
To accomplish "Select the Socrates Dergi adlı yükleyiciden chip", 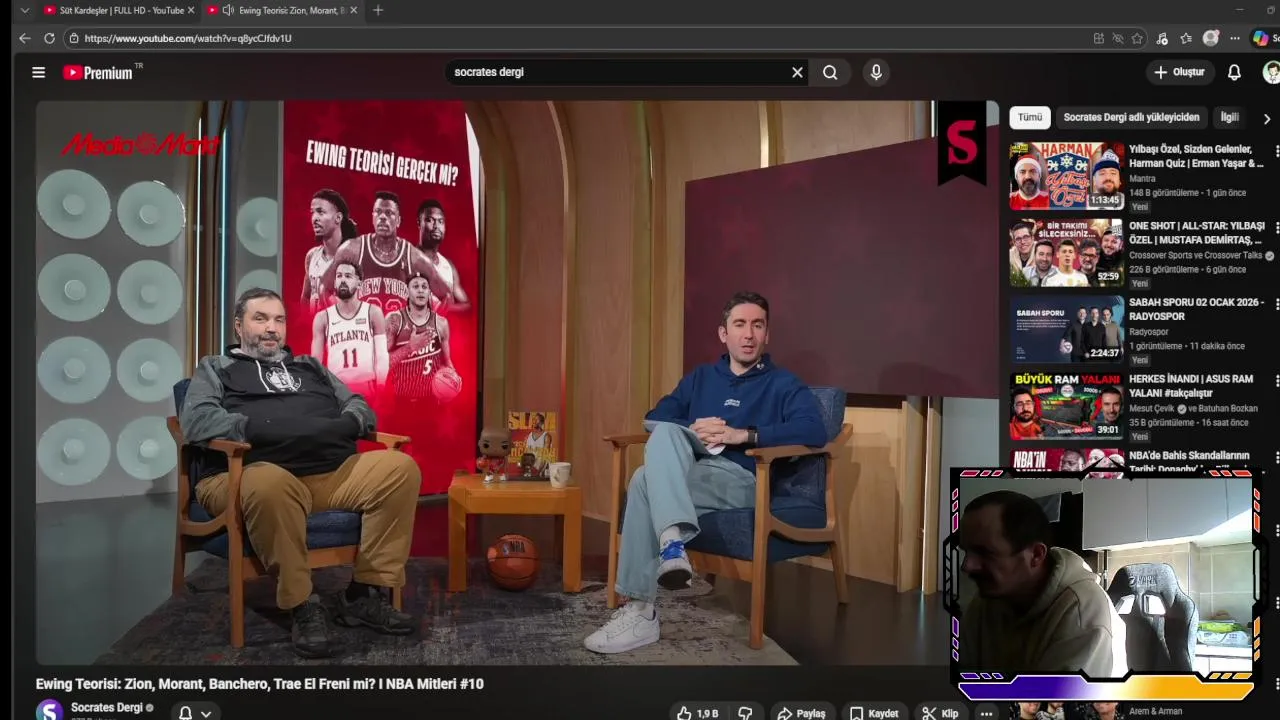I will pos(1131,117).
